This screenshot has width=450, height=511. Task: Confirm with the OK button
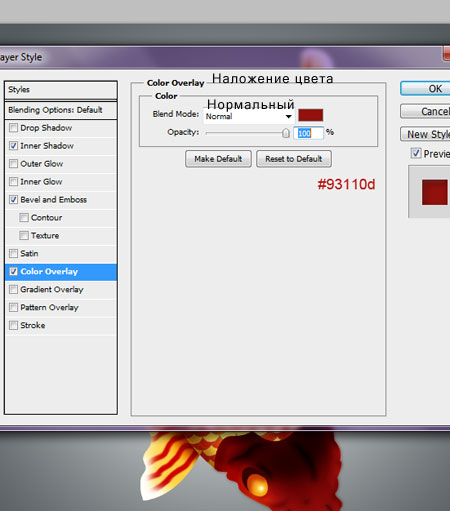(x=425, y=89)
